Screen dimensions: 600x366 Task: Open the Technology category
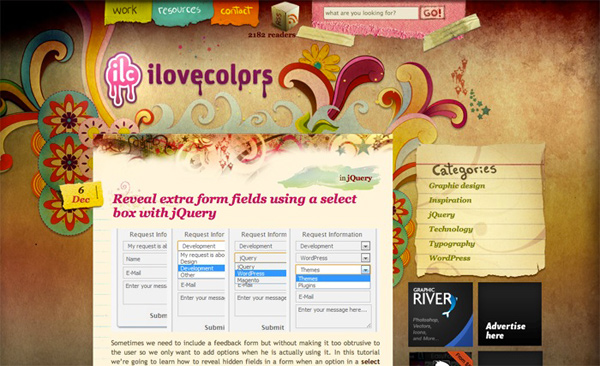click(451, 229)
